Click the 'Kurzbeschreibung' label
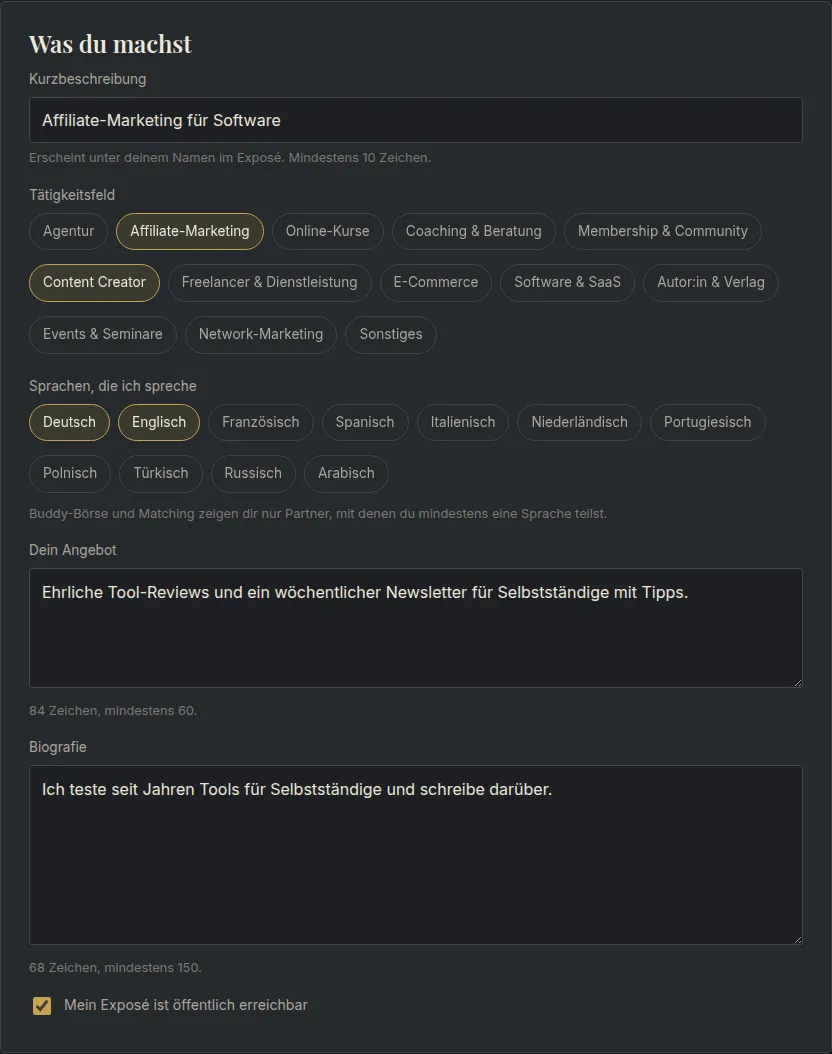Screen dimensions: 832x1054 click(x=87, y=79)
